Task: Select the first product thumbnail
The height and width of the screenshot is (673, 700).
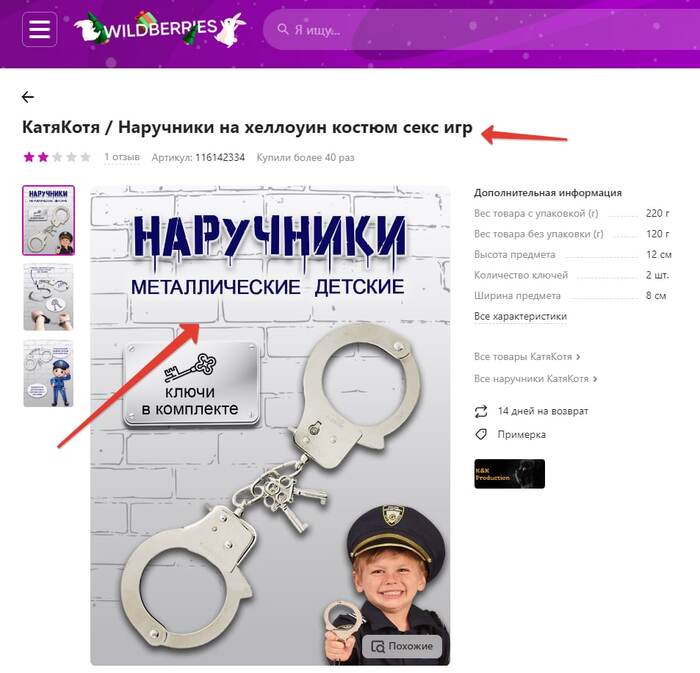Action: tap(49, 220)
